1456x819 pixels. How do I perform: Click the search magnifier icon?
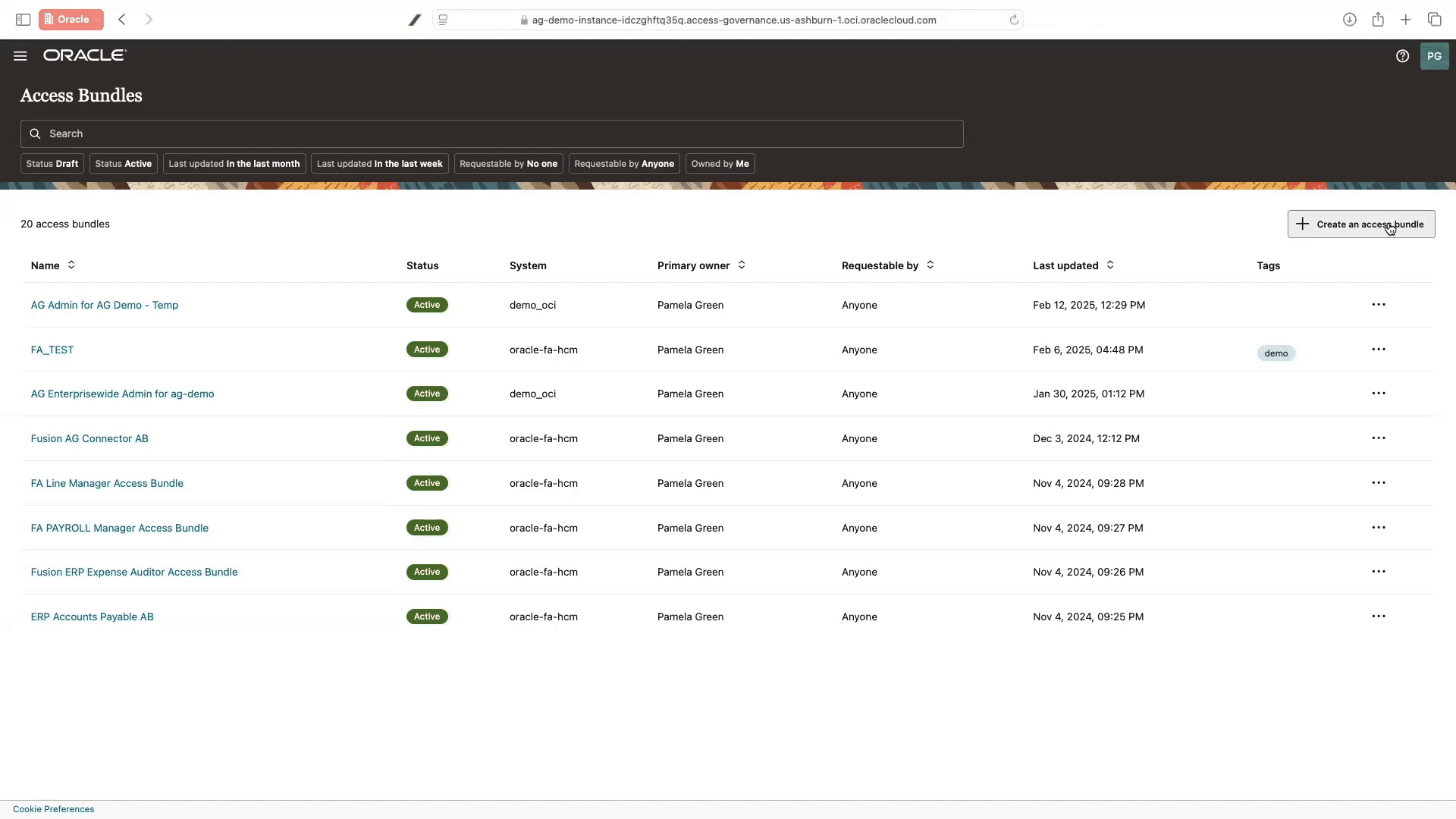click(x=36, y=133)
